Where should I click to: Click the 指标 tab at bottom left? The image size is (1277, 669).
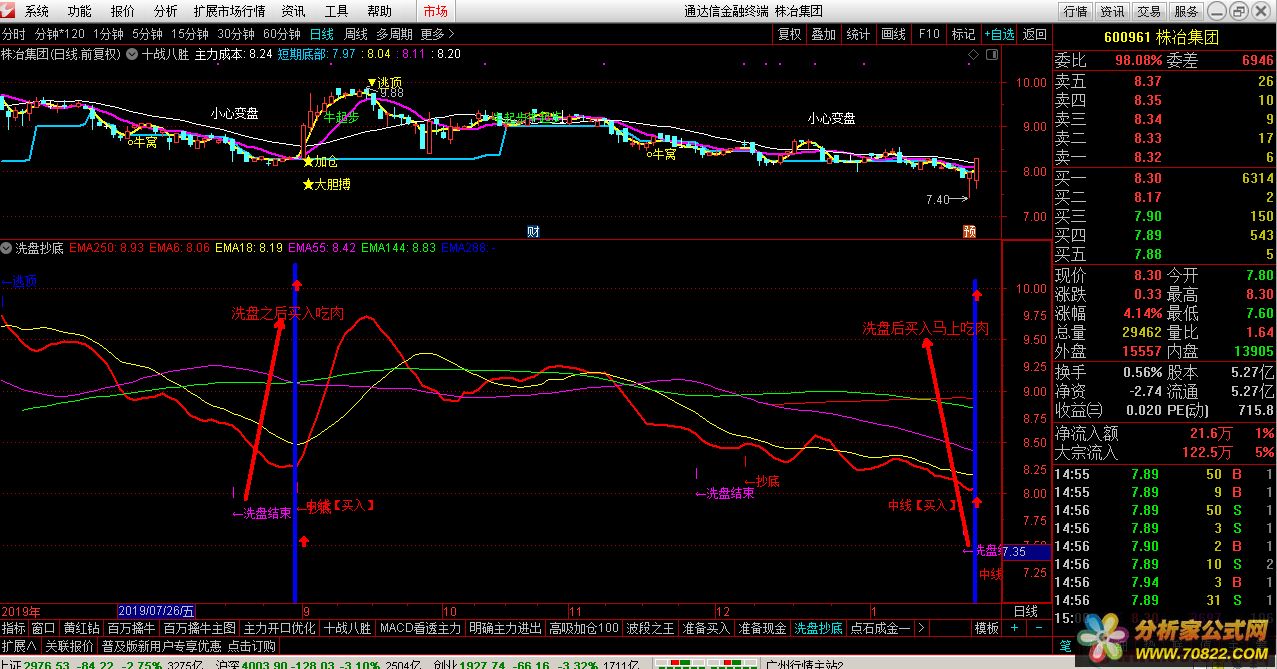(14, 628)
